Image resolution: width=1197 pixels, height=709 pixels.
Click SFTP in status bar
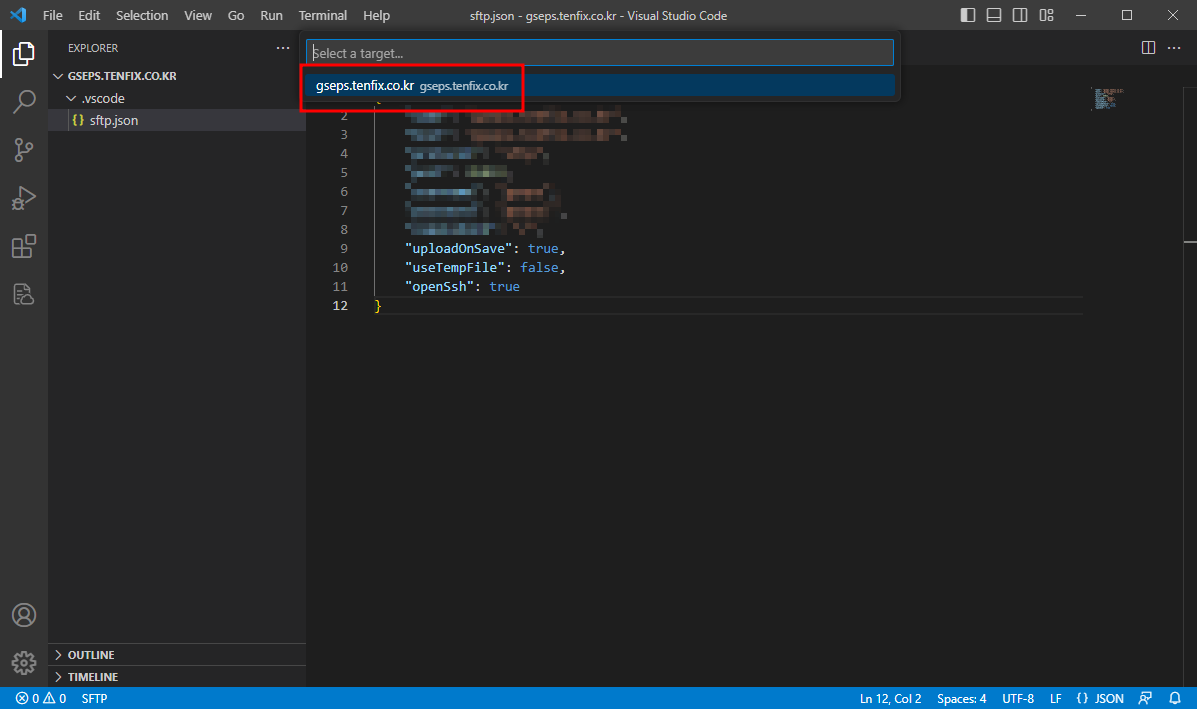click(x=94, y=698)
